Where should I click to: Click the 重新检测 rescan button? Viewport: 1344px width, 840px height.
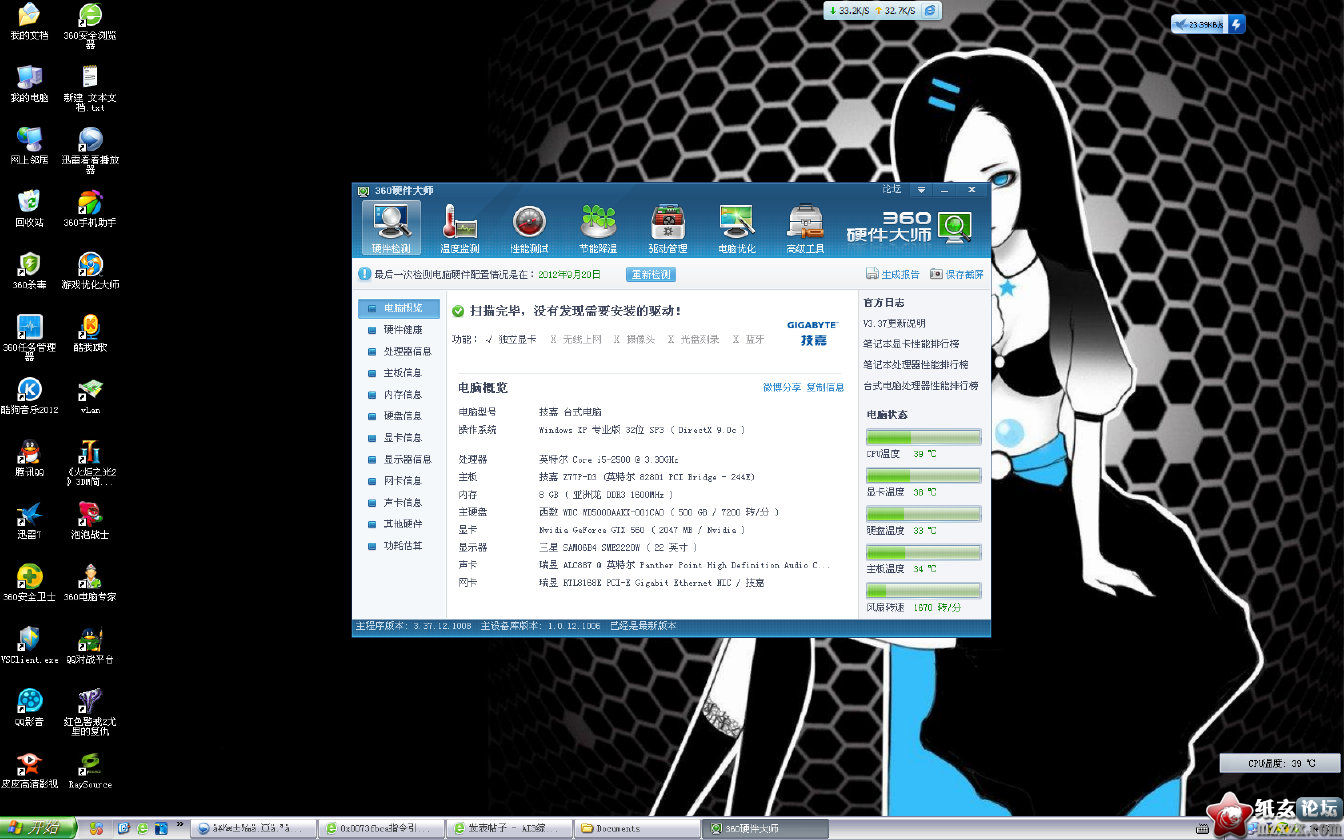(650, 274)
